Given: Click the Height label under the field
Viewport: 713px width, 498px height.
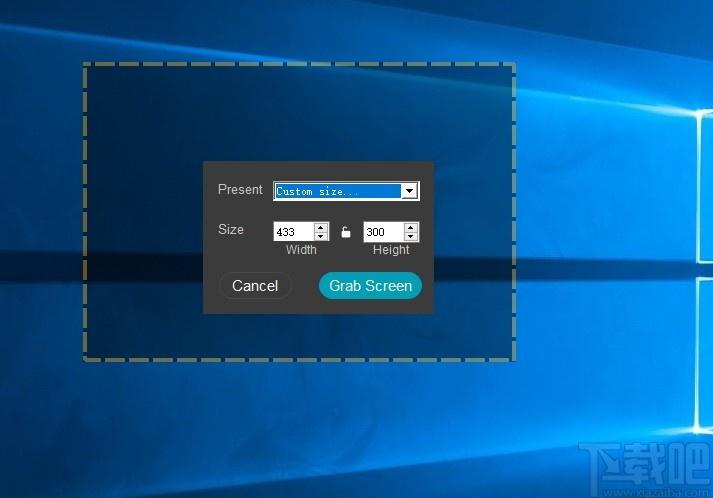Looking at the screenshot, I should click(x=391, y=249).
